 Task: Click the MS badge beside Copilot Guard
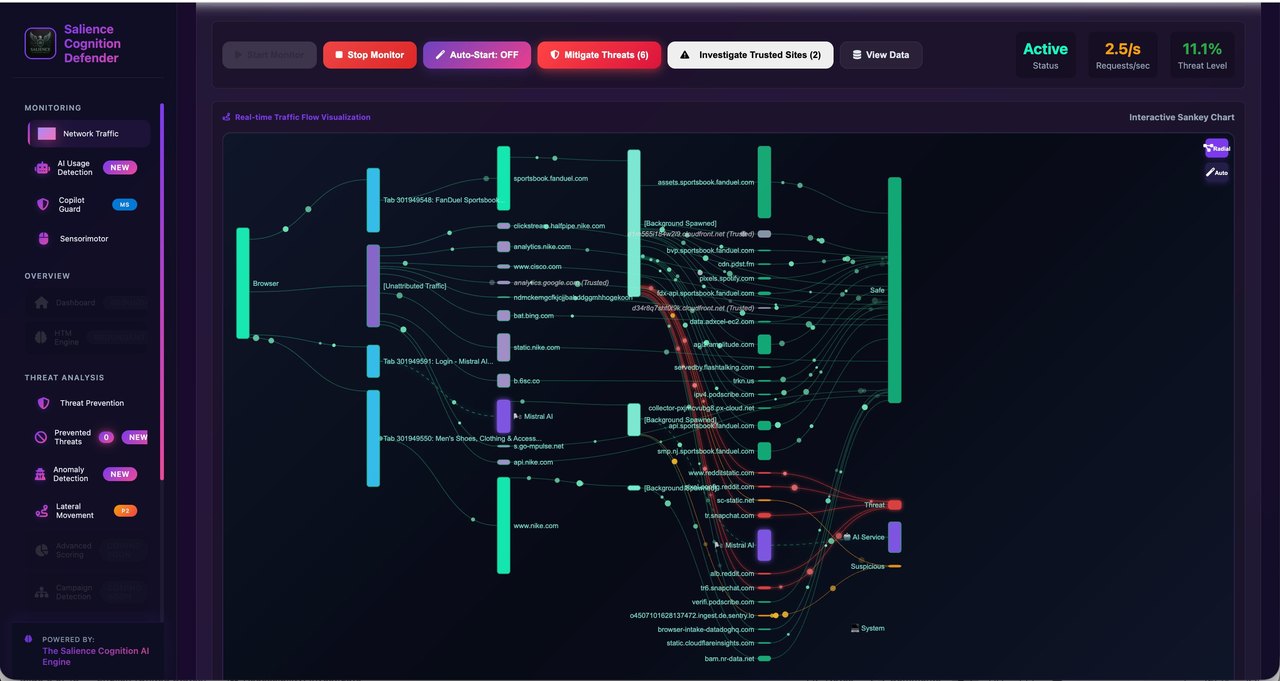click(125, 205)
